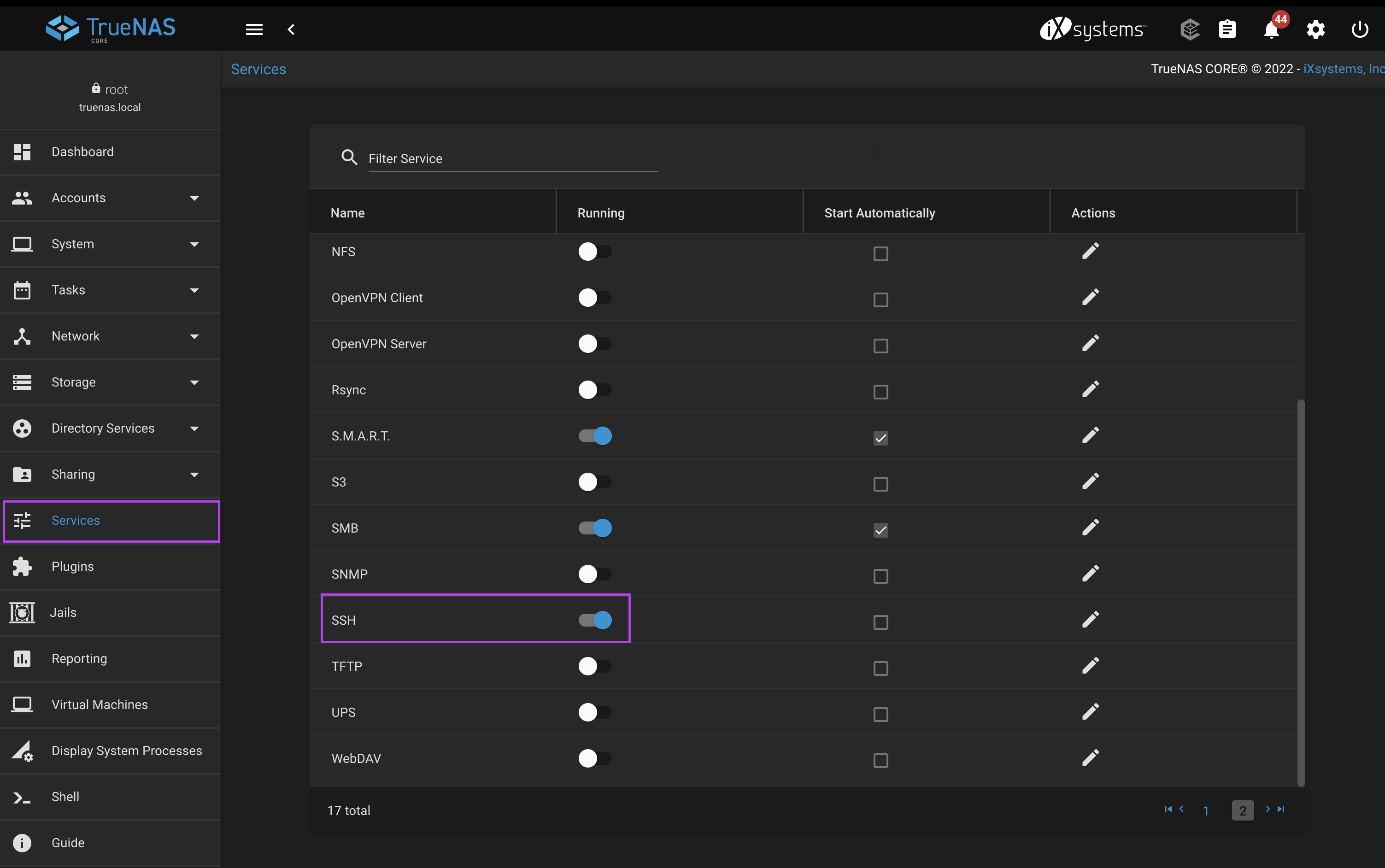
Task: Open Plugins from the sidebar
Action: pos(72,567)
